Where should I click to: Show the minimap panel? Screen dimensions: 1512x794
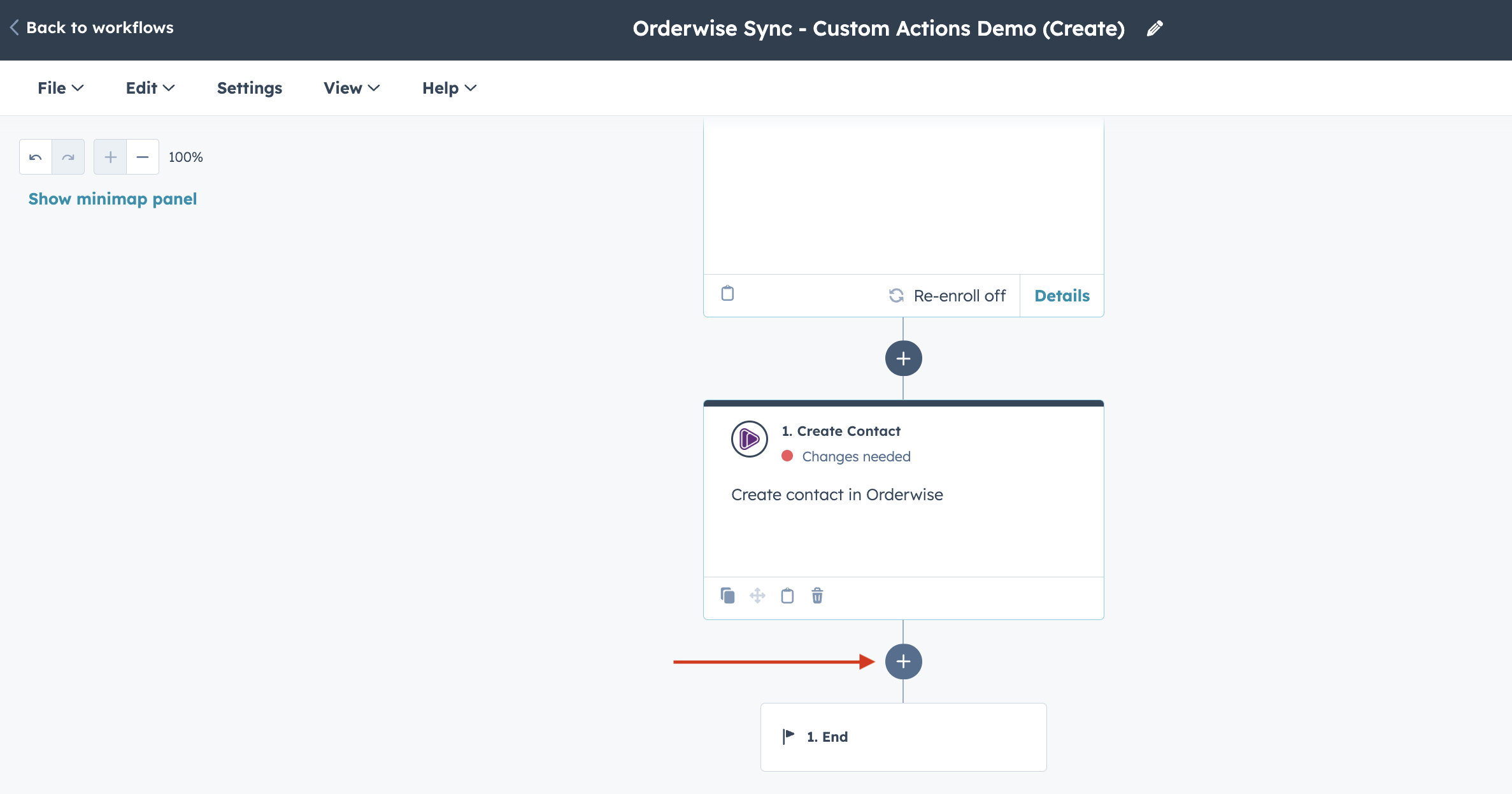point(113,199)
